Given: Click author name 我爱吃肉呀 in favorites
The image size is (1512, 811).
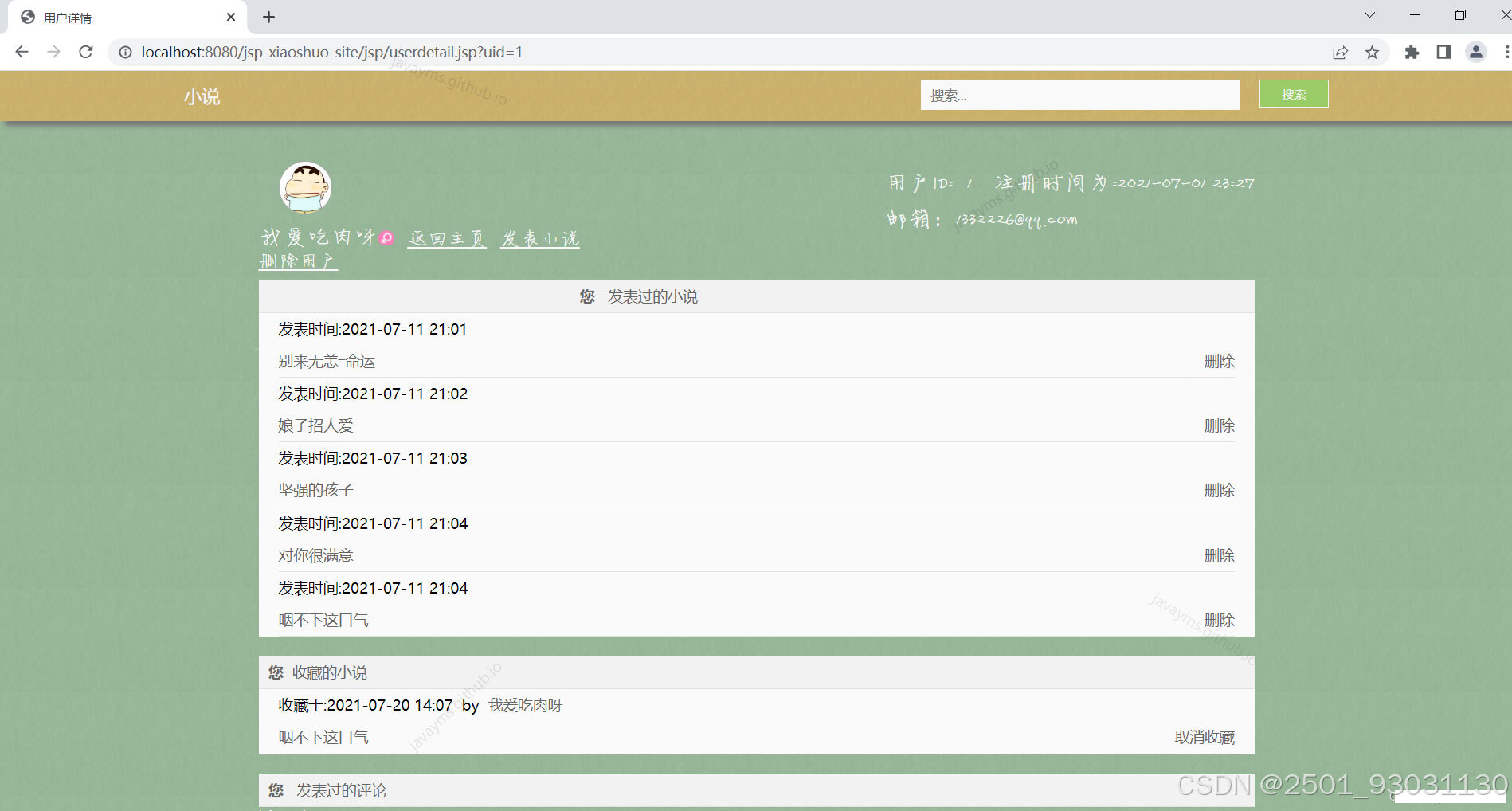Looking at the screenshot, I should 525,705.
